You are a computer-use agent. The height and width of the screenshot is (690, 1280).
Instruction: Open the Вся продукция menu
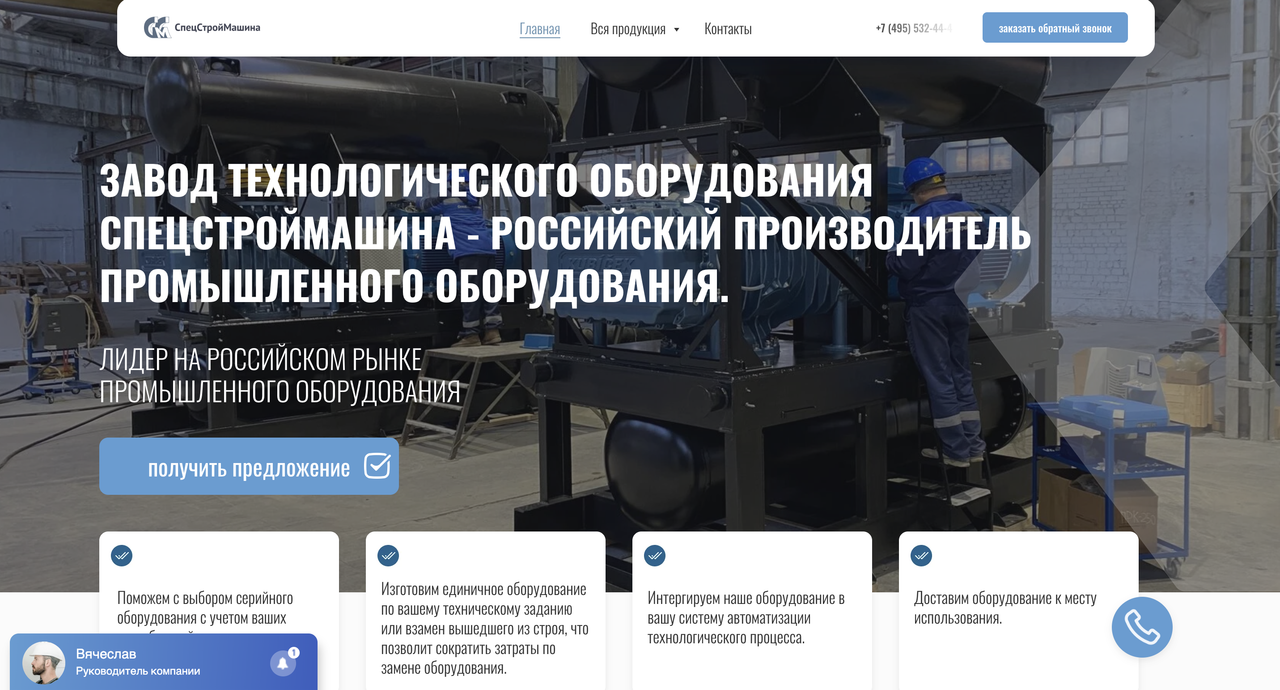628,29
